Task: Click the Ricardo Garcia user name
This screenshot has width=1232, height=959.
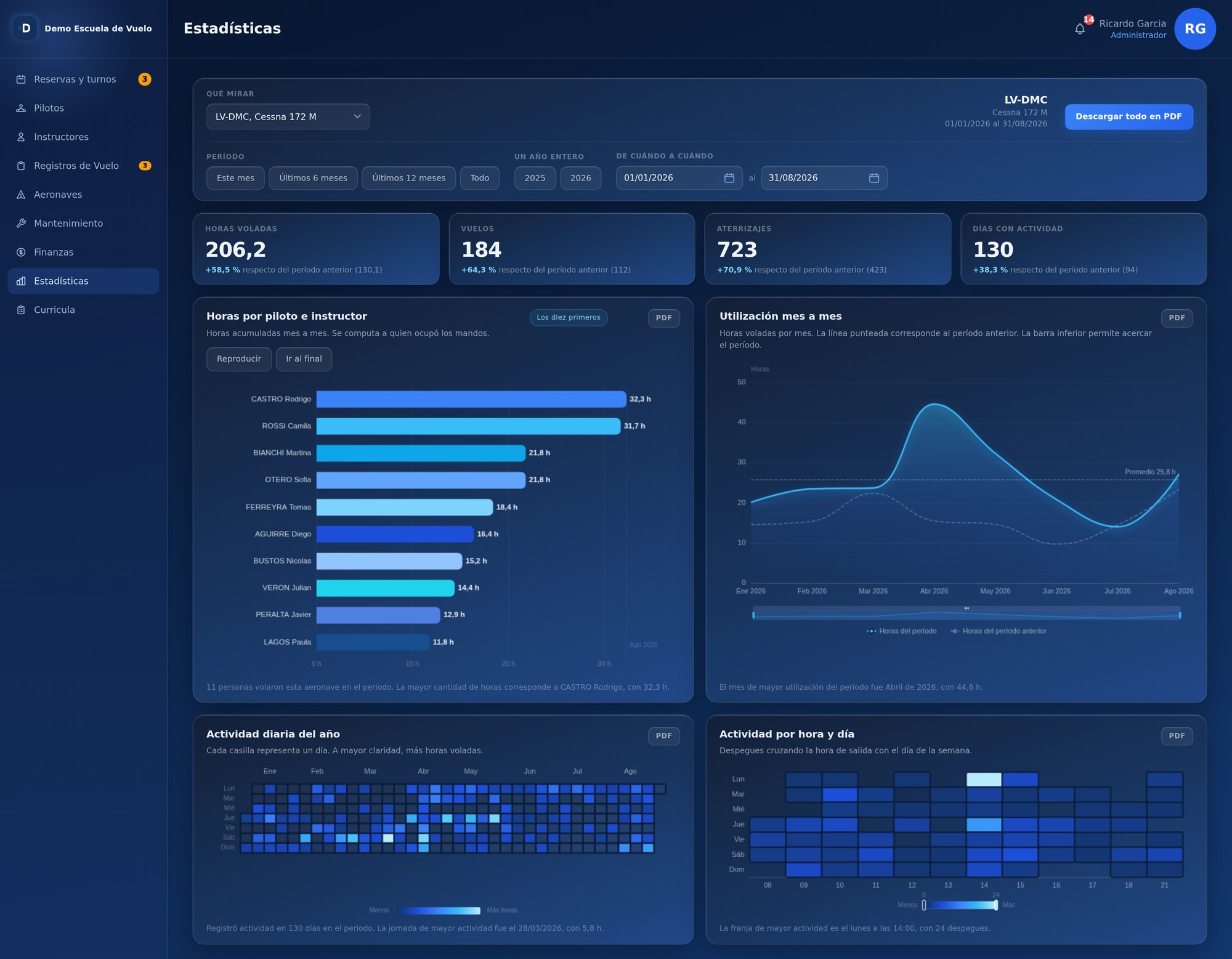Action: 1132,23
